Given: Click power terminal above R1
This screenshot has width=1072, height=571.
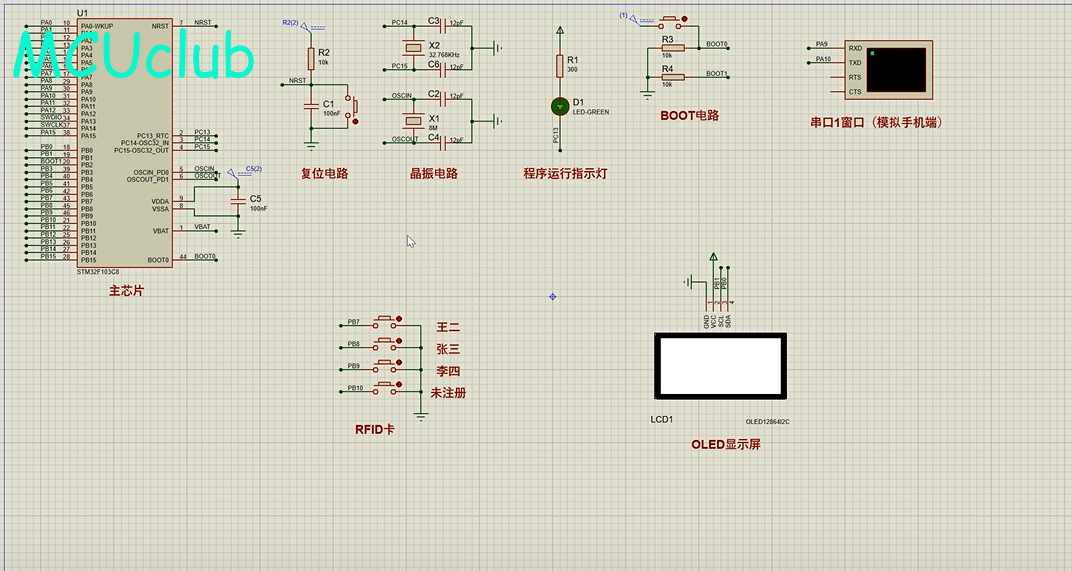Looking at the screenshot, I should tap(560, 31).
